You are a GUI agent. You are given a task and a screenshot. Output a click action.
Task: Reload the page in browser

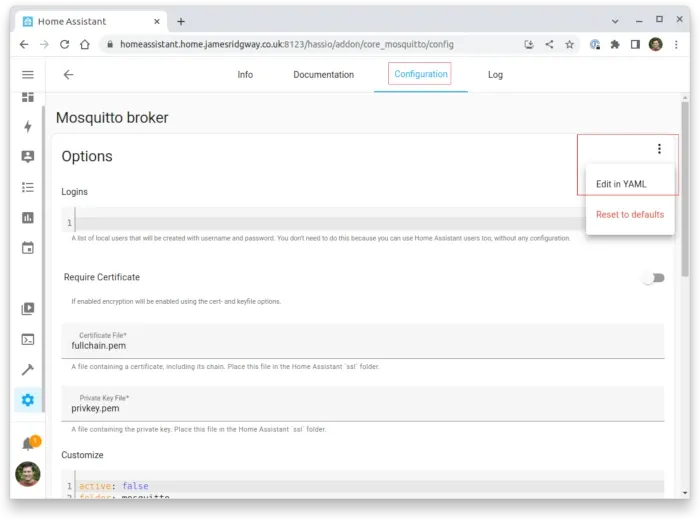[x=64, y=44]
